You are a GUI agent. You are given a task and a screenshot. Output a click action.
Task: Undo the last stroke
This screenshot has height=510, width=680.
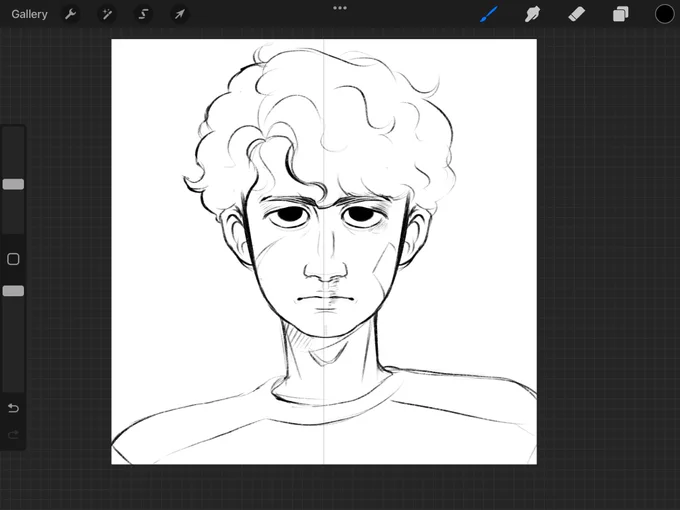click(13, 408)
